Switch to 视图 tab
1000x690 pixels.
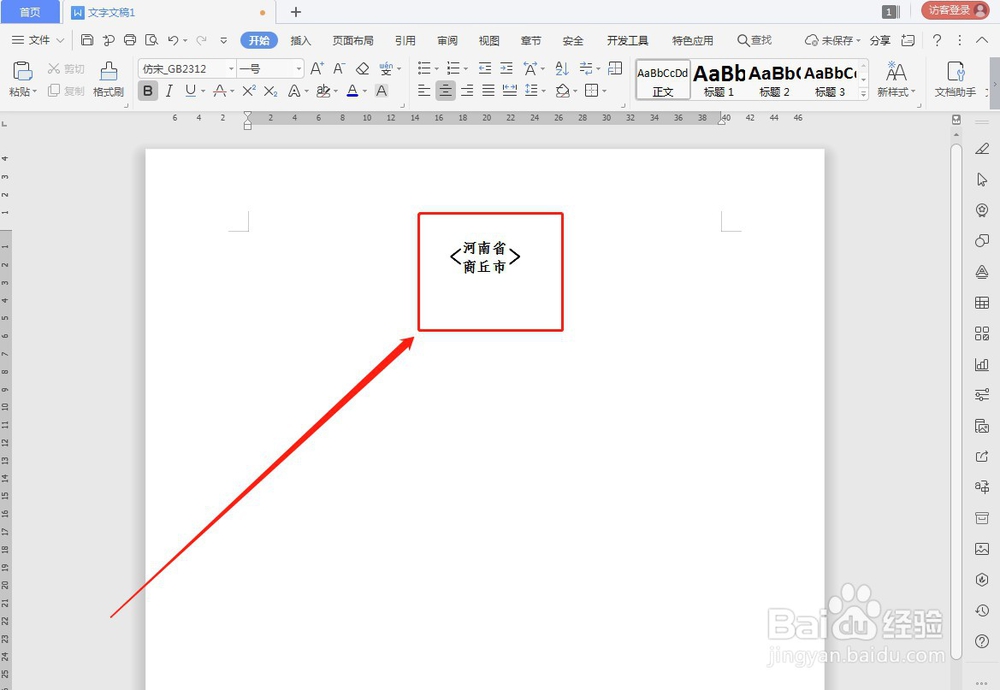tap(489, 40)
